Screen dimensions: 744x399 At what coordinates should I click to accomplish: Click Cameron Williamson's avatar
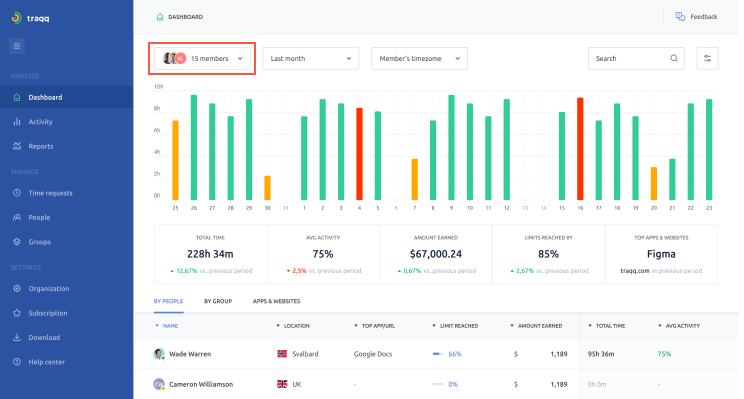pyautogui.click(x=159, y=384)
